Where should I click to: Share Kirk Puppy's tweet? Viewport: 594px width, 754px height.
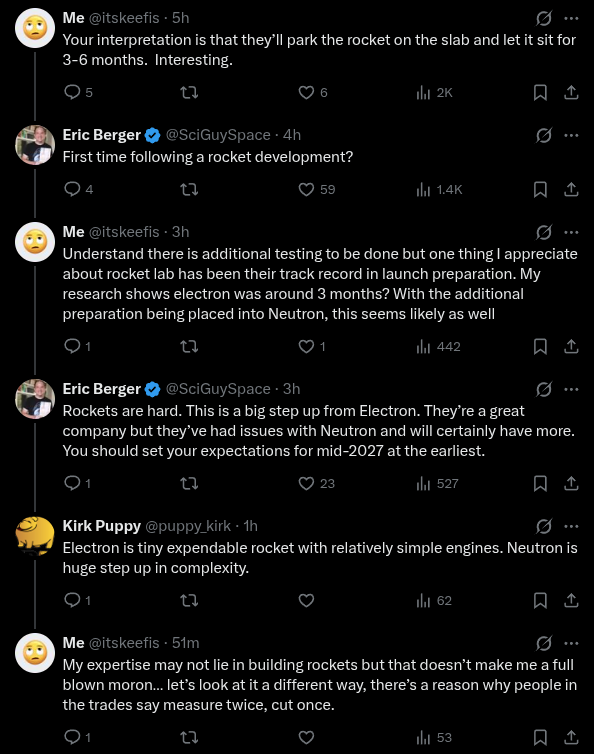[x=571, y=600]
